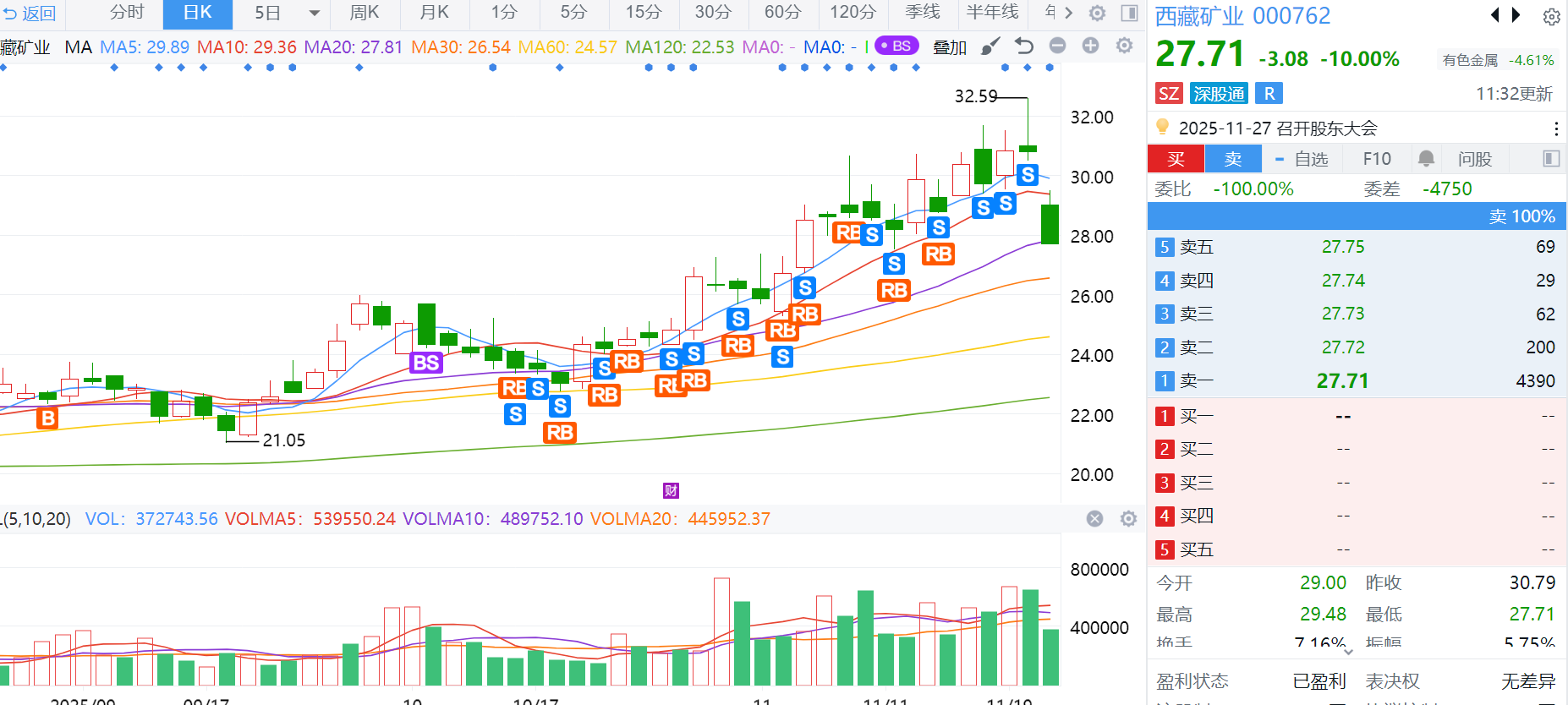The image size is (1568, 705).
Task: Click the red 买 buy button
Action: click(x=1176, y=159)
